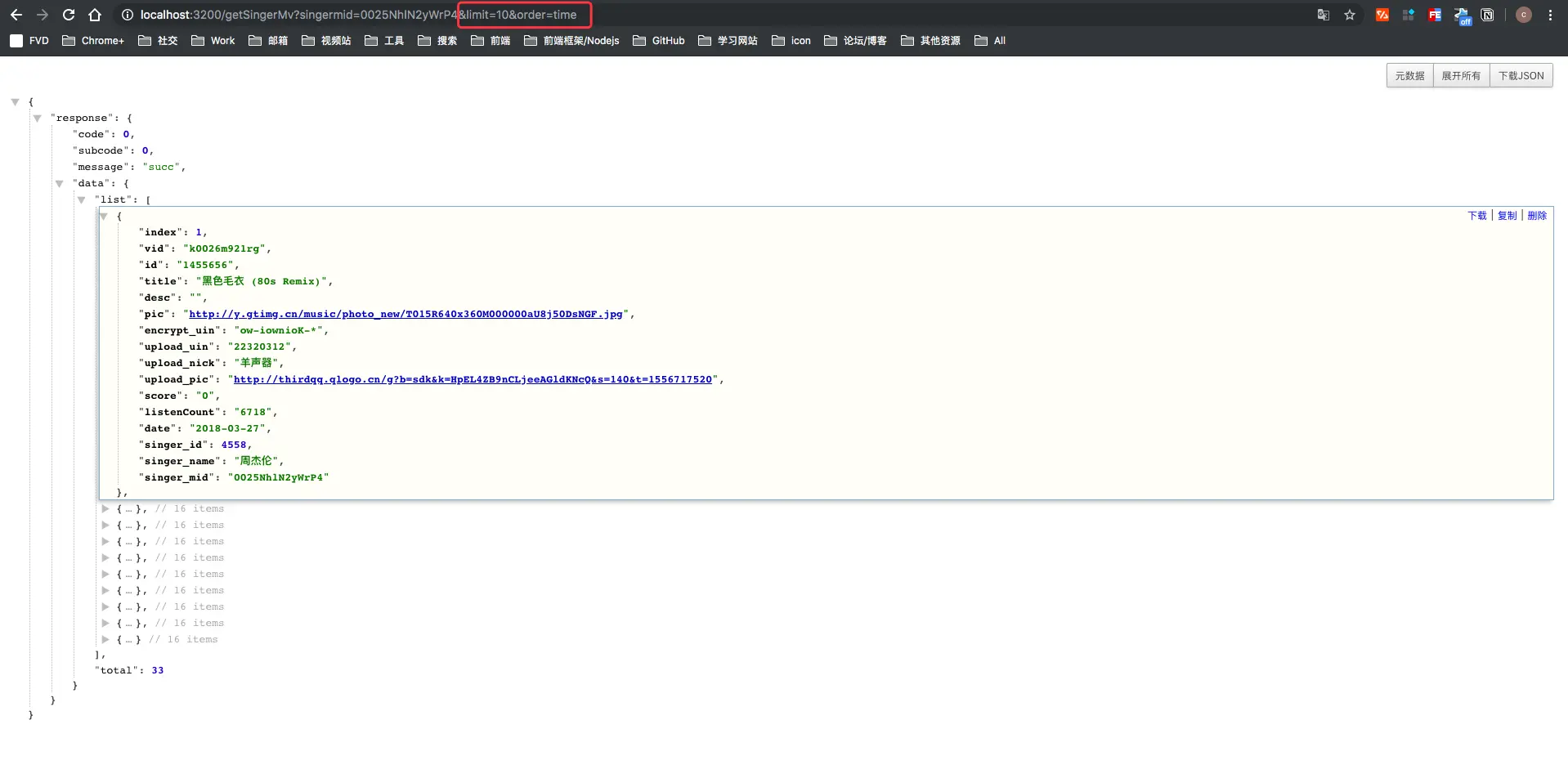This screenshot has width=1568, height=765.
Task: Collapse the "data" object
Action: [x=59, y=184]
